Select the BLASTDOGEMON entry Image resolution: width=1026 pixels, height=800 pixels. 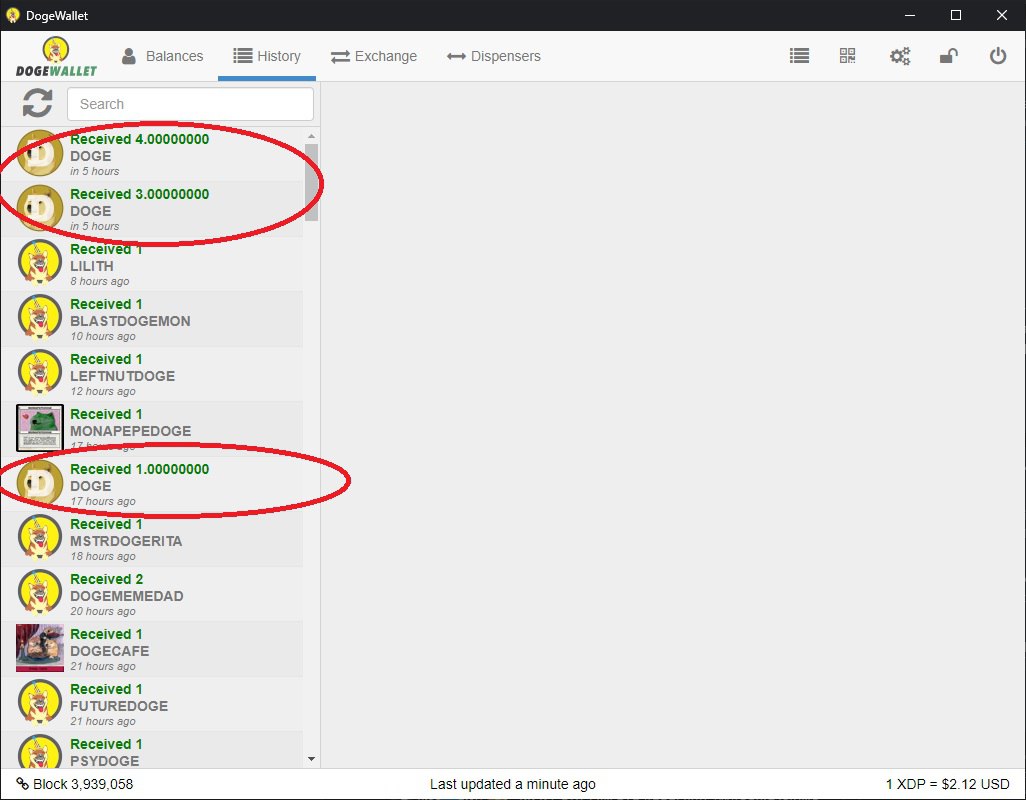152,319
